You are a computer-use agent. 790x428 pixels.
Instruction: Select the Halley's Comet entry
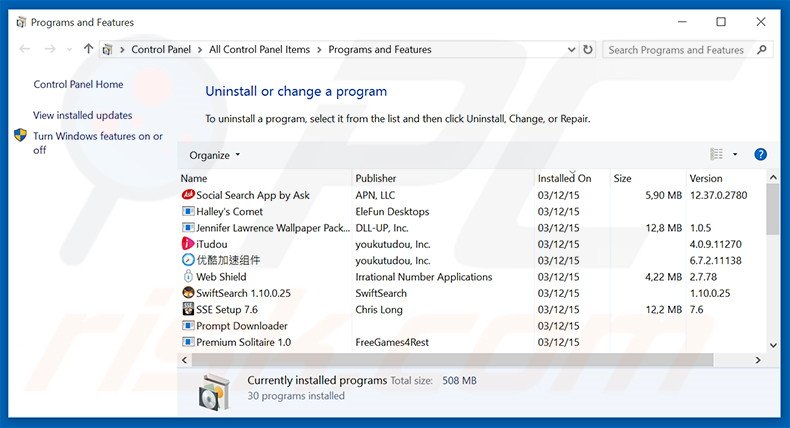[229, 211]
